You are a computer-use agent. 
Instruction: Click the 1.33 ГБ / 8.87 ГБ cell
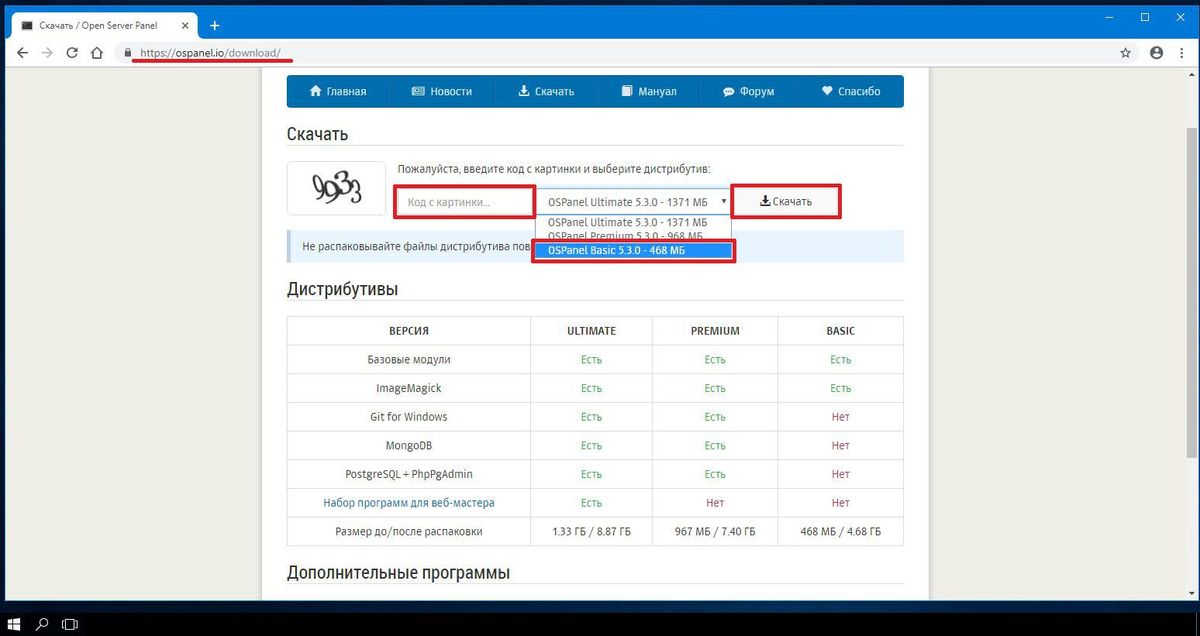click(591, 531)
